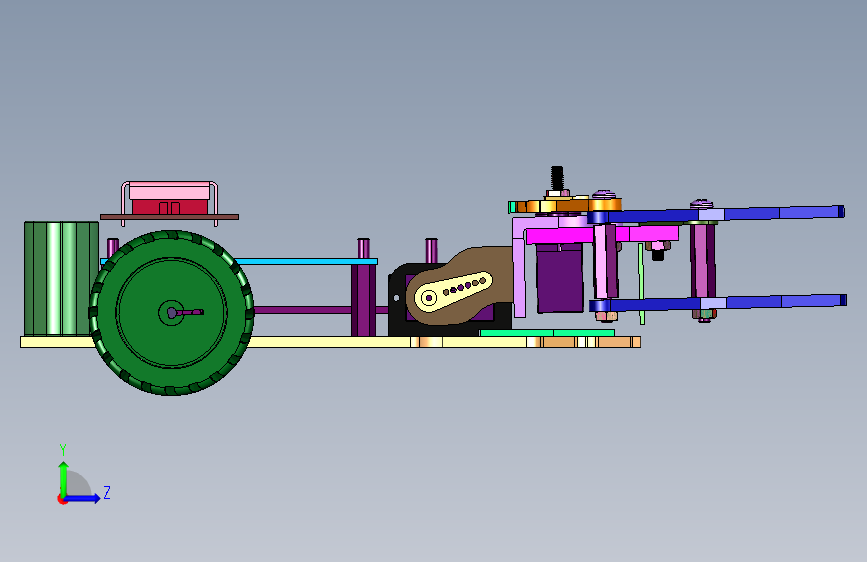867x562 pixels.
Task: Click the blue Z axis arrow
Action: pos(83,498)
